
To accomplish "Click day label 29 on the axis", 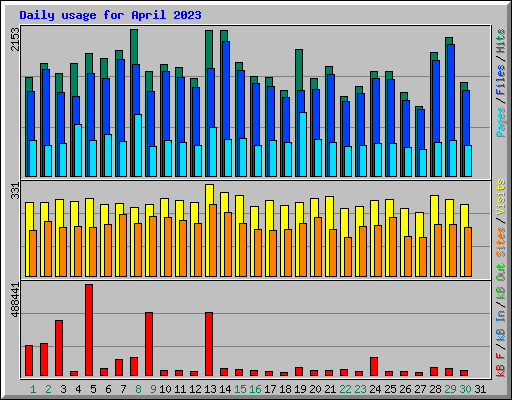I will [450, 389].
